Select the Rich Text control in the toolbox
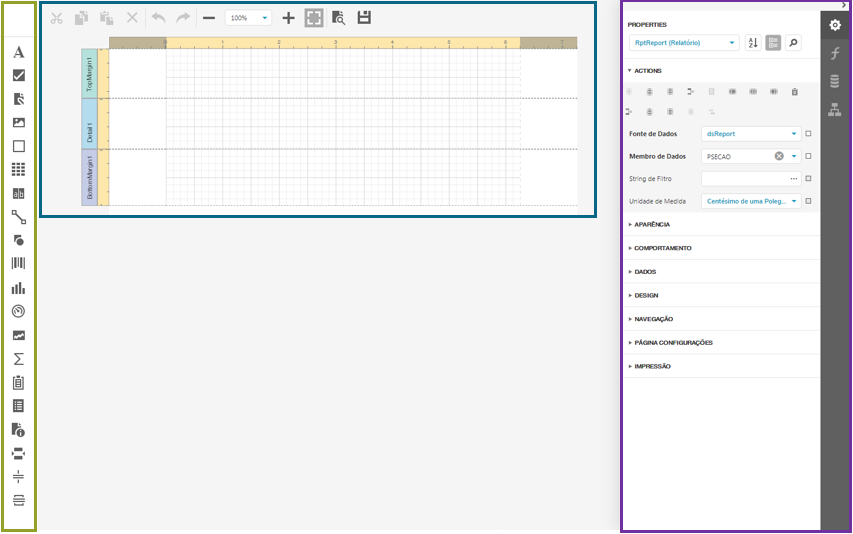Viewport: 853px width, 534px height. pos(18,99)
